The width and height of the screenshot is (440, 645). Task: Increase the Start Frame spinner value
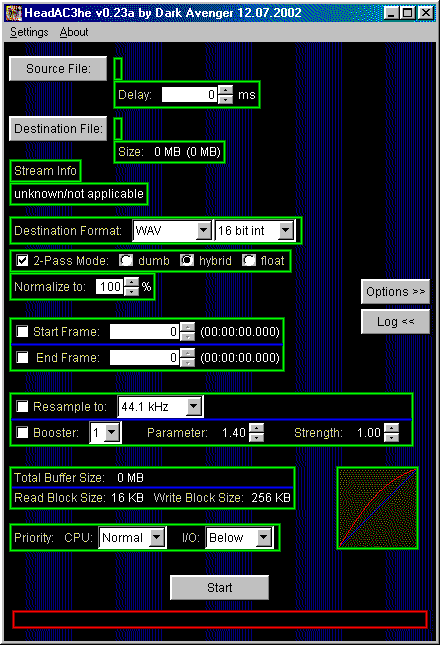click(188, 327)
